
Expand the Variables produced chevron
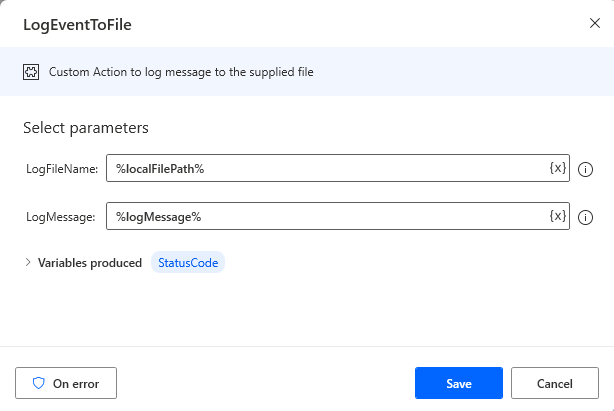click(28, 264)
